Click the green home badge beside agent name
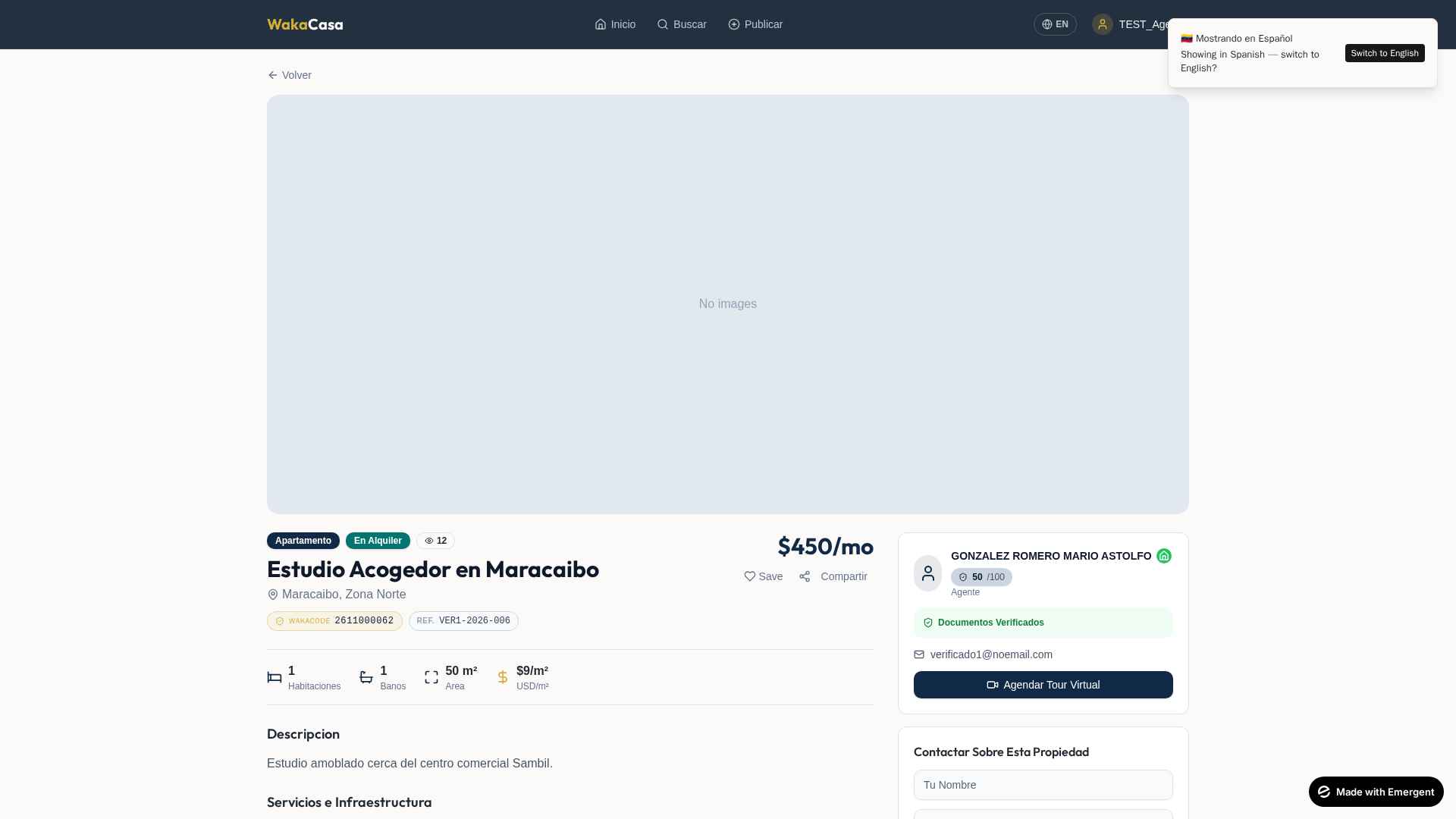 pos(1164,556)
